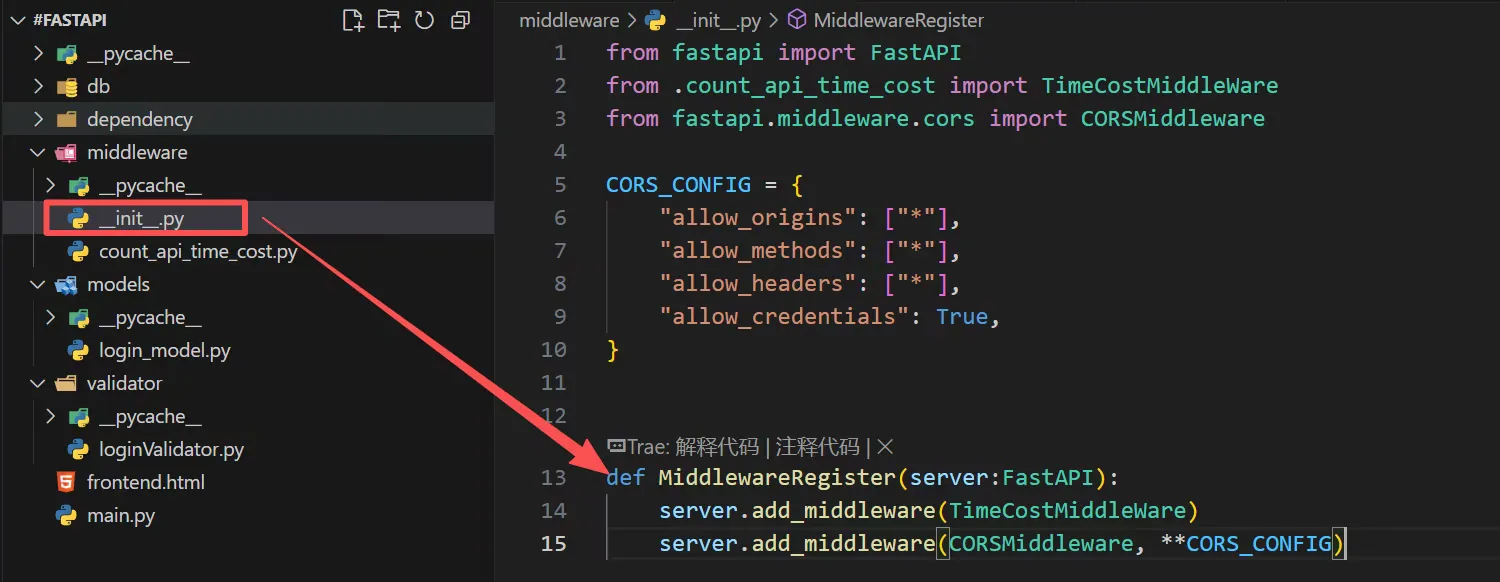Click the MiddlewareRegister symbol icon in breadcrumb
This screenshot has width=1500, height=582.
795,19
